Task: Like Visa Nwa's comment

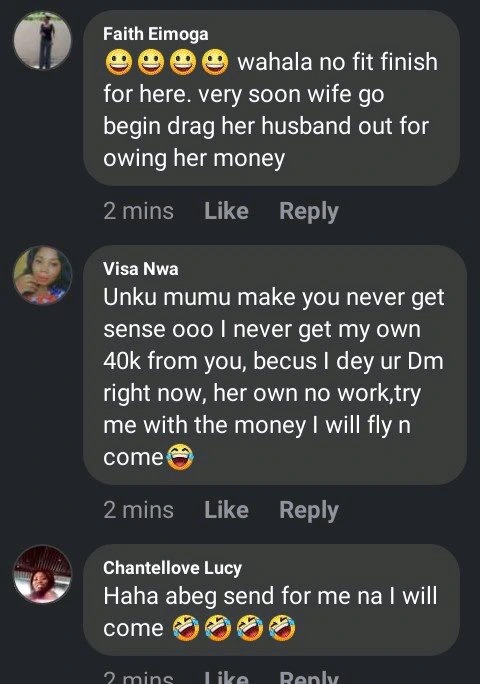Action: coord(226,510)
